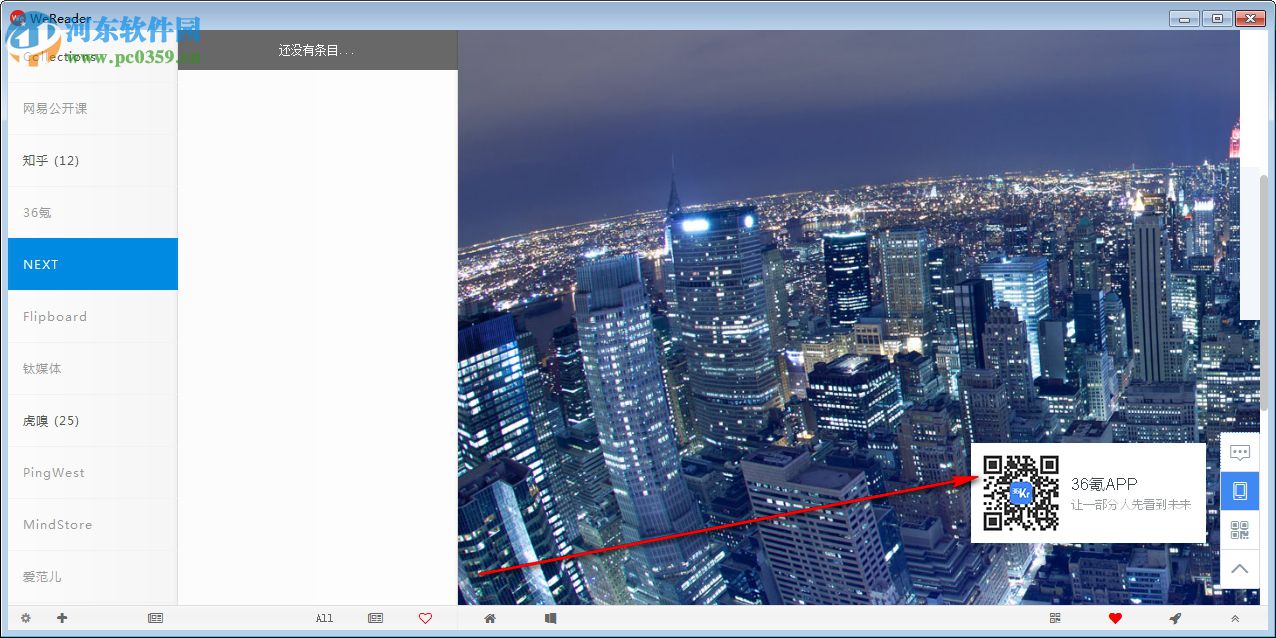
Task: Toggle the filled red heart favorite
Action: pyautogui.click(x=1115, y=618)
